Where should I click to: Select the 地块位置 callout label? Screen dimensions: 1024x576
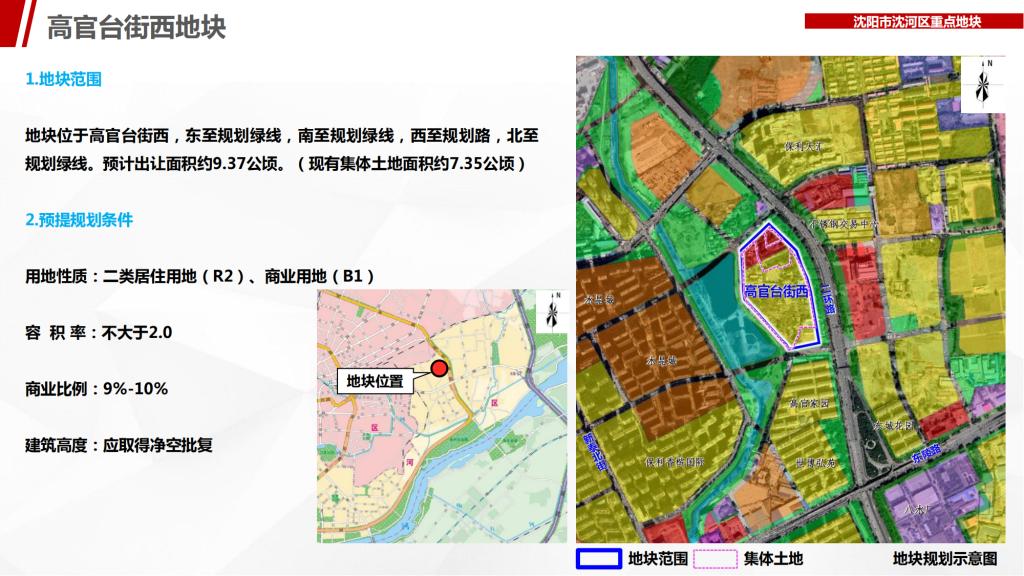tap(375, 381)
